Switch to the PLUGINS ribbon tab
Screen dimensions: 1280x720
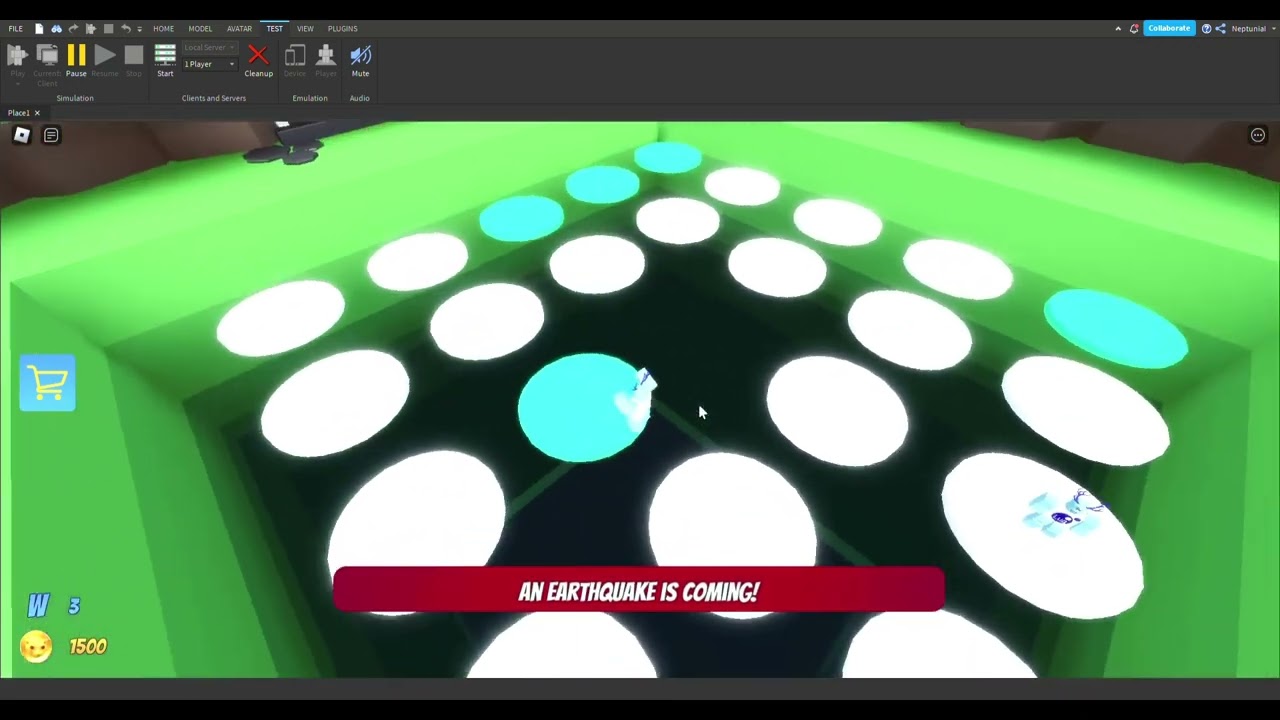pos(342,28)
